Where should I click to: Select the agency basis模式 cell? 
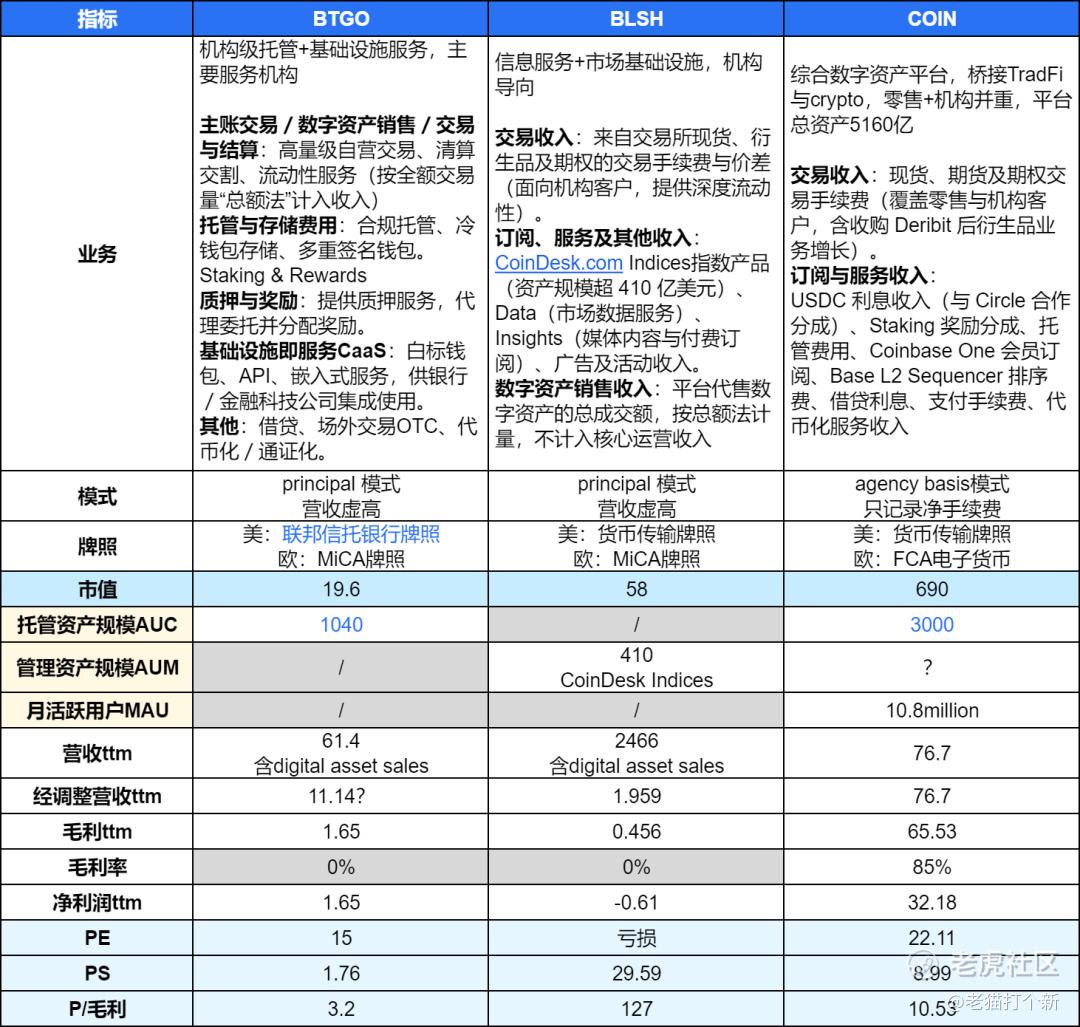[x=932, y=496]
